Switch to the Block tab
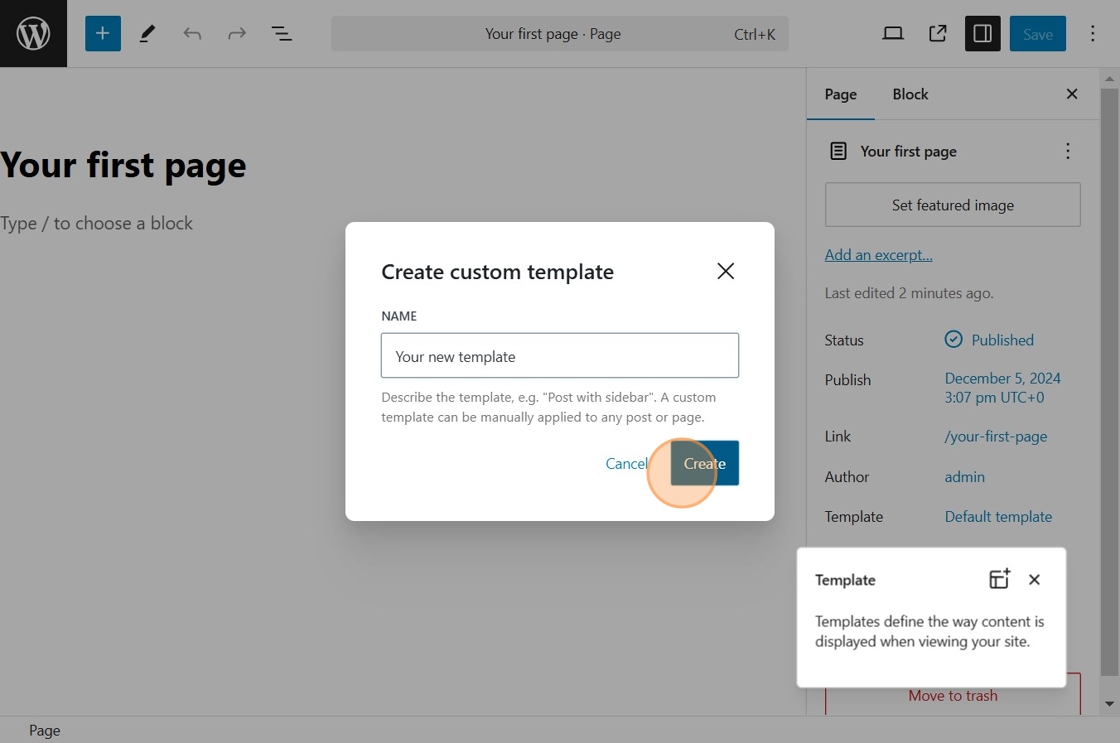Image resolution: width=1120 pixels, height=743 pixels. point(910,94)
